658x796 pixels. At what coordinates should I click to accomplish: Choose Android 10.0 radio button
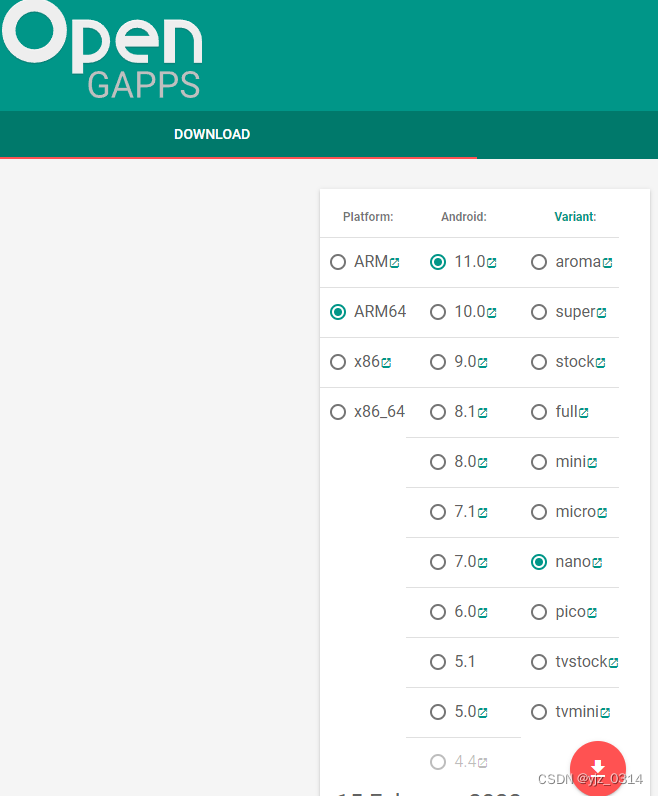[438, 312]
